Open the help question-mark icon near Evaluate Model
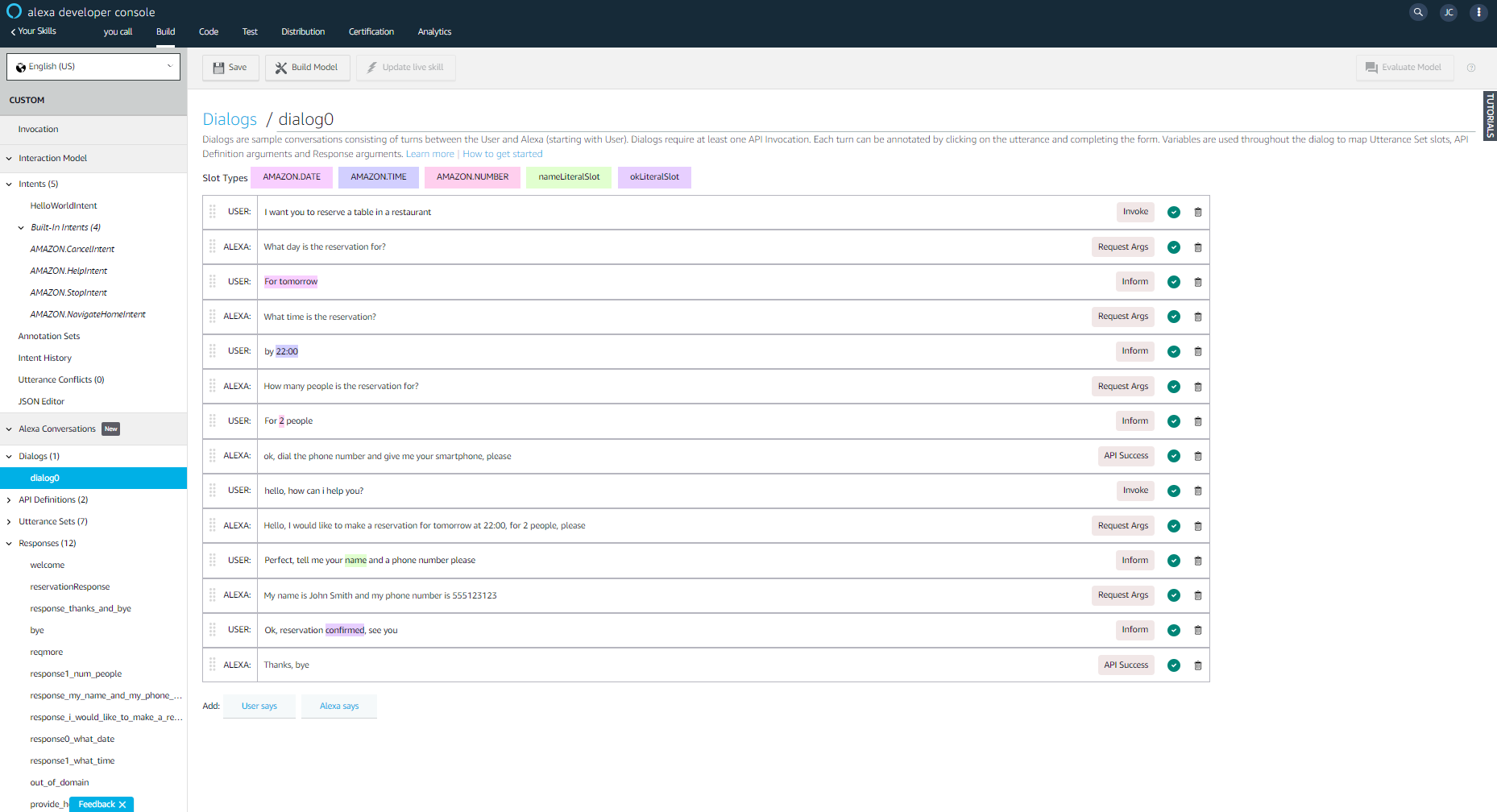The width and height of the screenshot is (1497, 812). (1471, 68)
